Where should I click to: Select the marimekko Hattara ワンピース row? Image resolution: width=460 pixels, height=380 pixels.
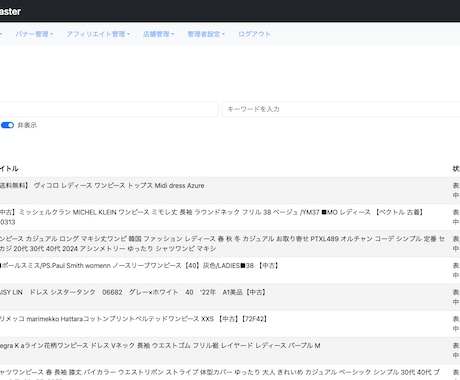230,324
